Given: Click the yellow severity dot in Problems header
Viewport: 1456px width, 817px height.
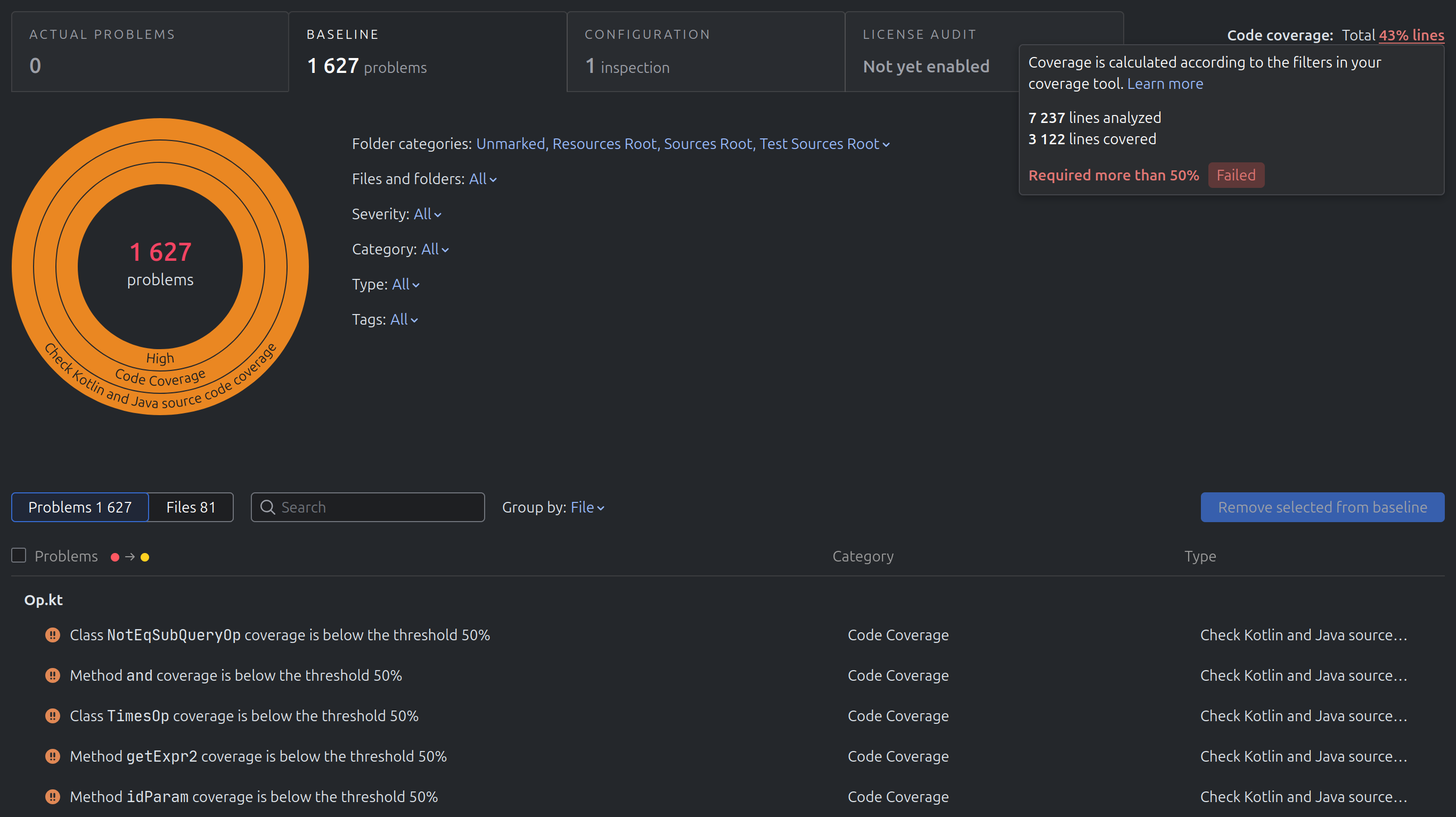Looking at the screenshot, I should [145, 557].
